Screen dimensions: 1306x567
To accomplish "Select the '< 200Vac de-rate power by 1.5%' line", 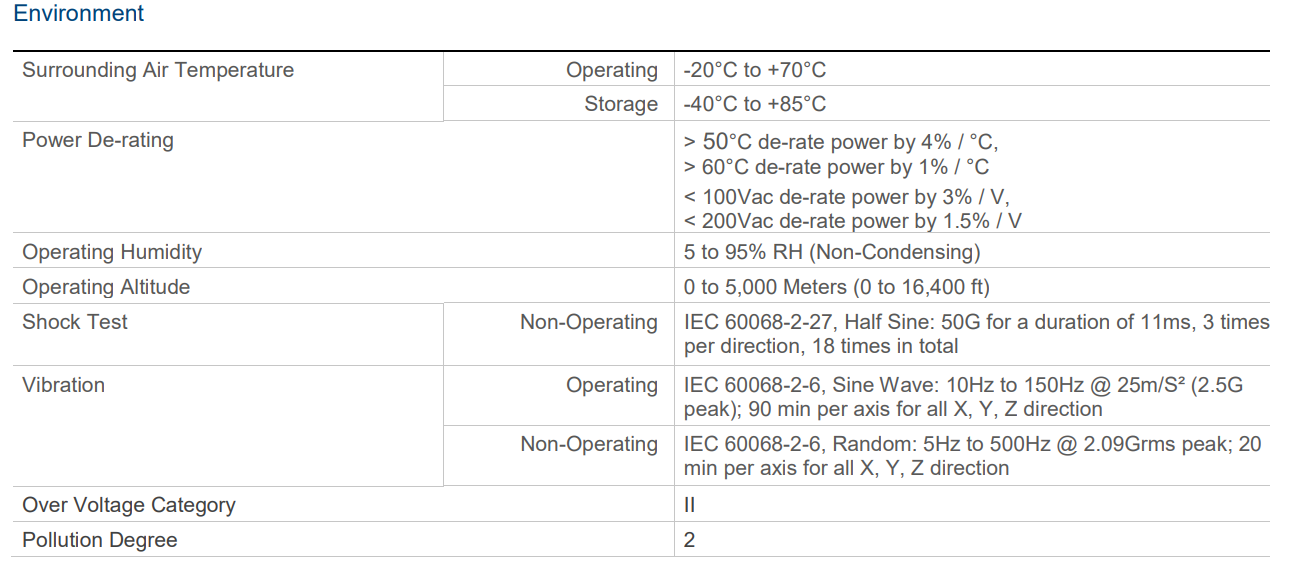I will 852,221.
